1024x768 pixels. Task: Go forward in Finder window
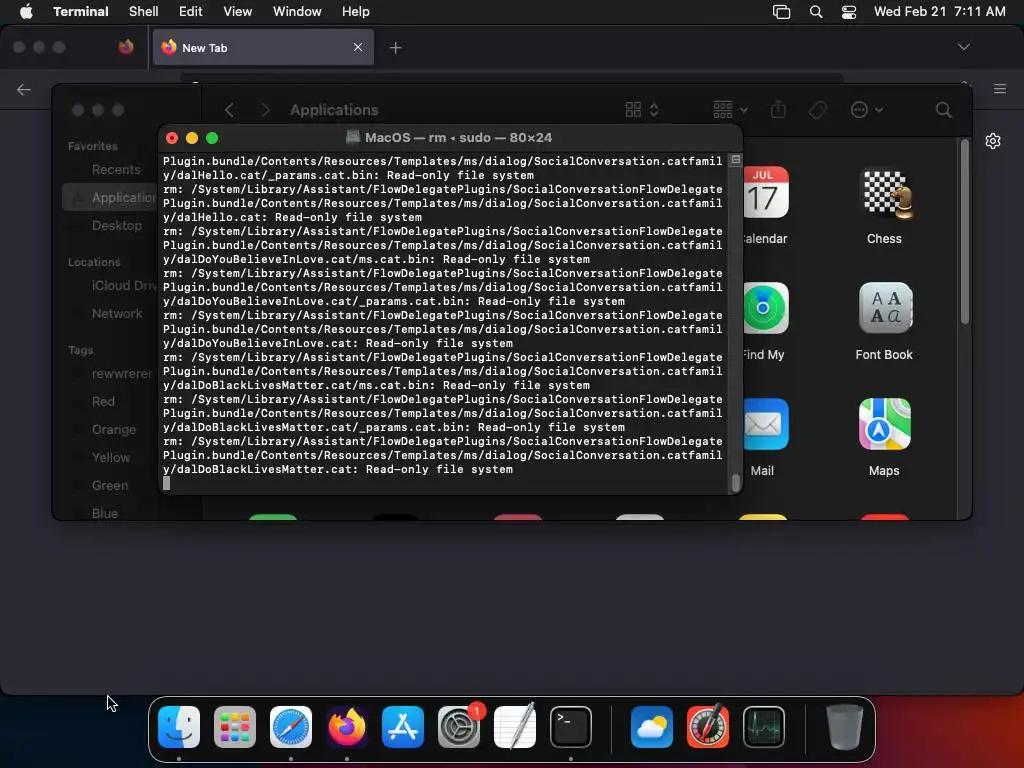click(265, 110)
